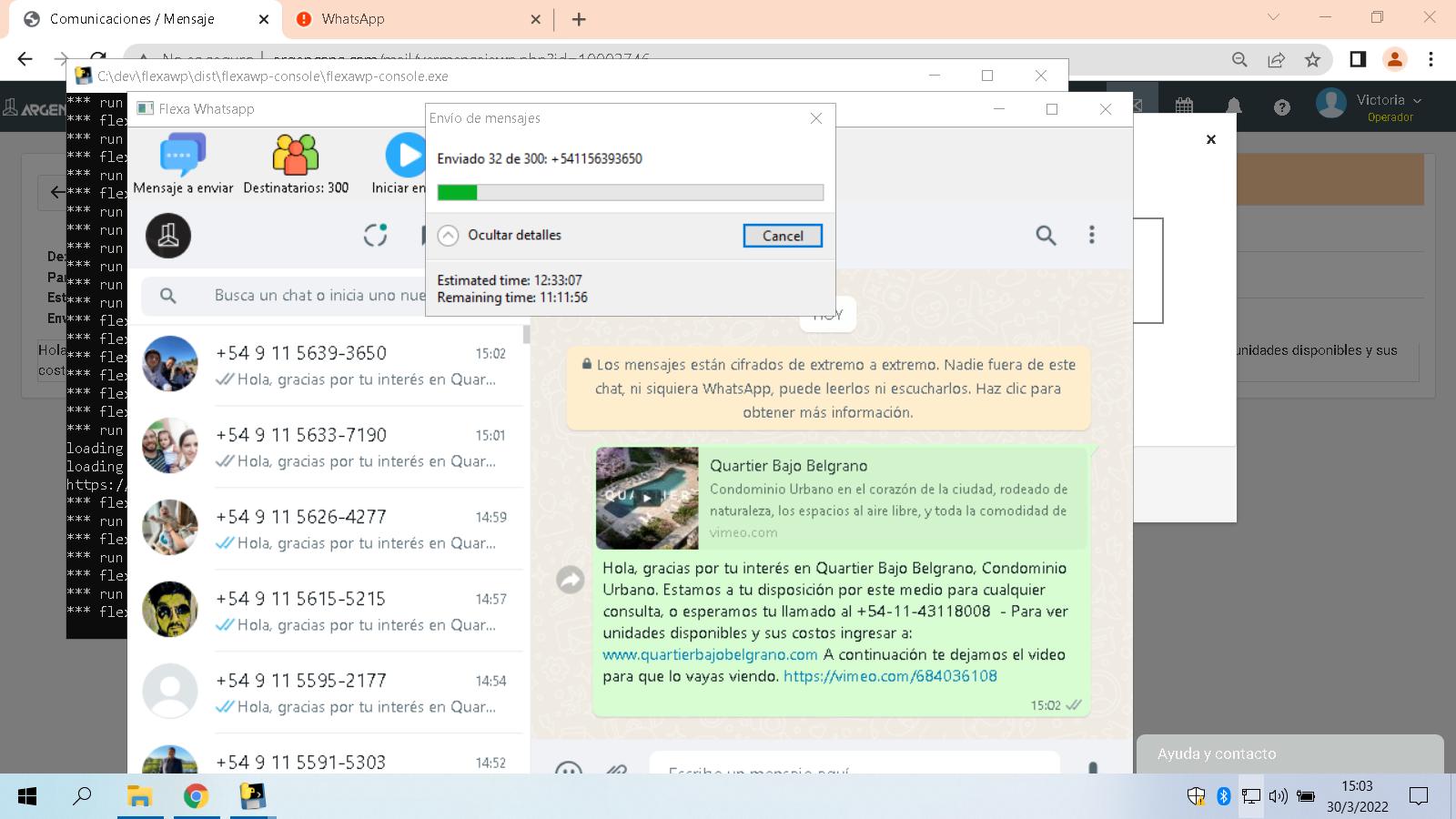Image resolution: width=1456 pixels, height=819 pixels.
Task: Open the vimeo.com/684036108 link
Action: pyautogui.click(x=890, y=676)
